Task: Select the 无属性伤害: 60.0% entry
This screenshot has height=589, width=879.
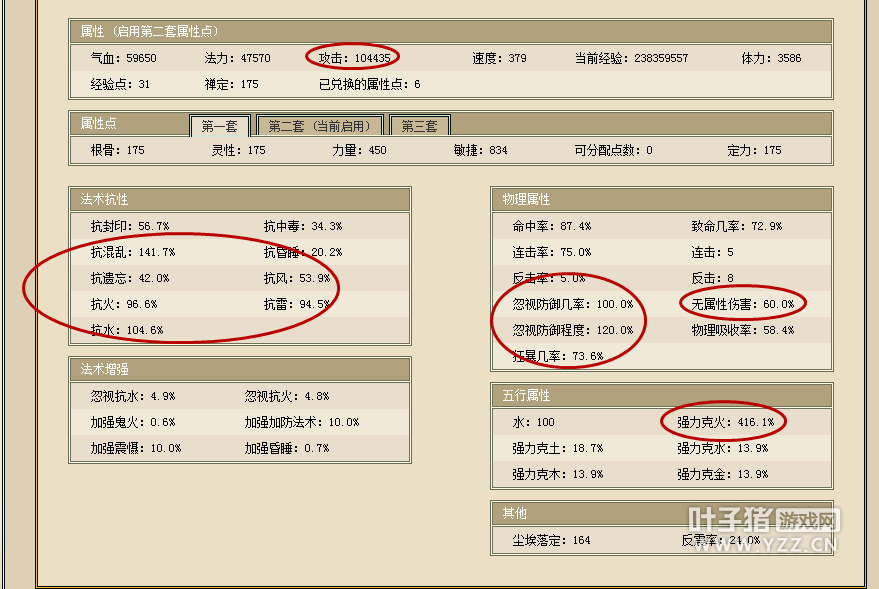Action: [742, 304]
